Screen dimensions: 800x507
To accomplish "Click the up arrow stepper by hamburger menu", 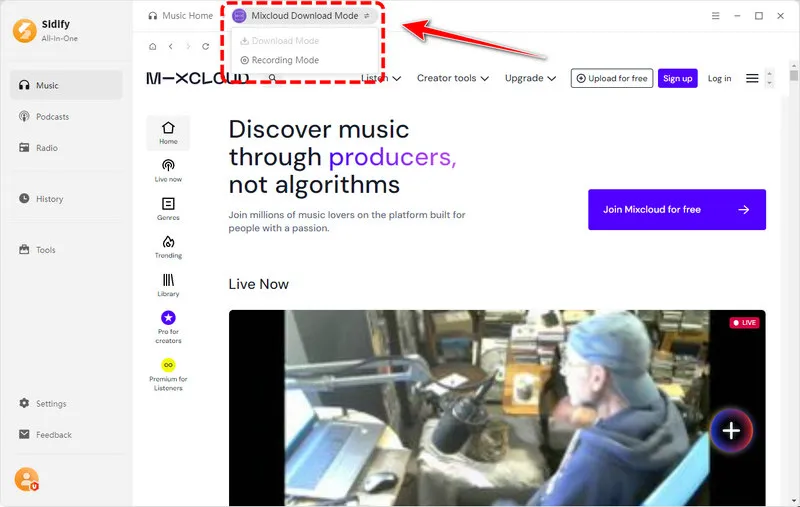I will coord(769,73).
